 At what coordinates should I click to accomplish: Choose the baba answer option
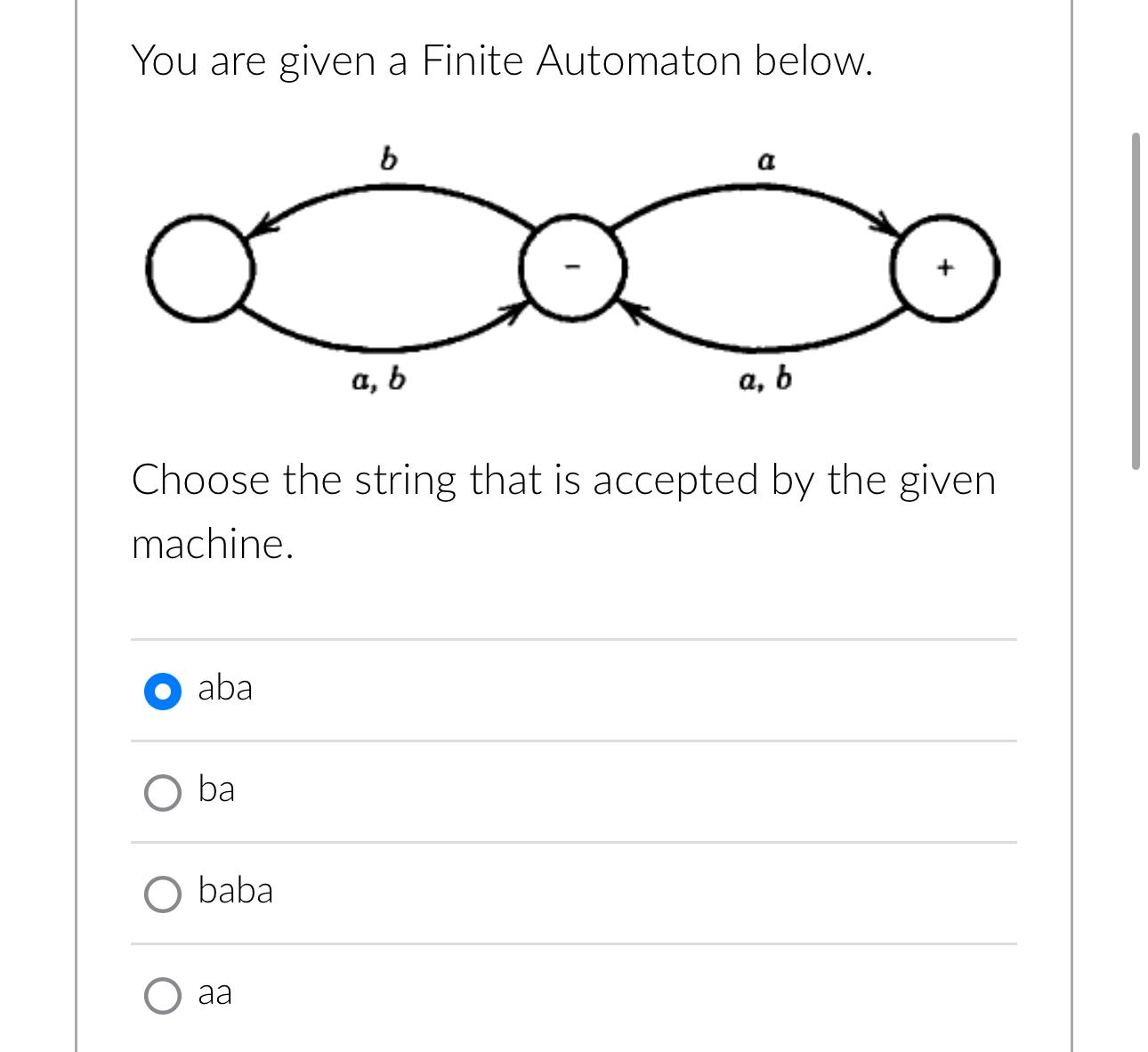pyautogui.click(x=161, y=893)
